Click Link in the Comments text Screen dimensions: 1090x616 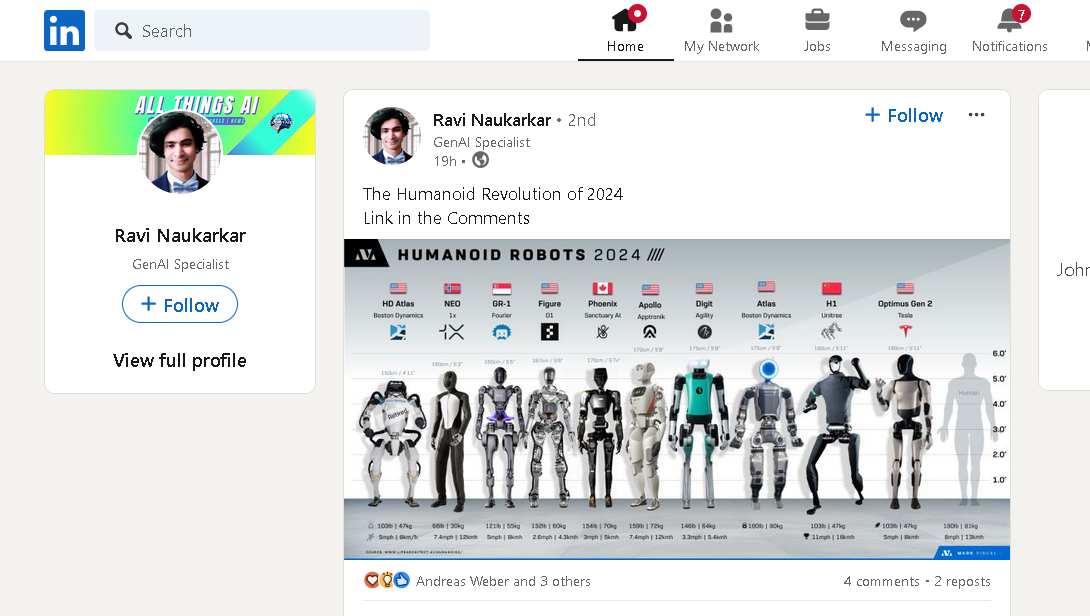[446, 218]
